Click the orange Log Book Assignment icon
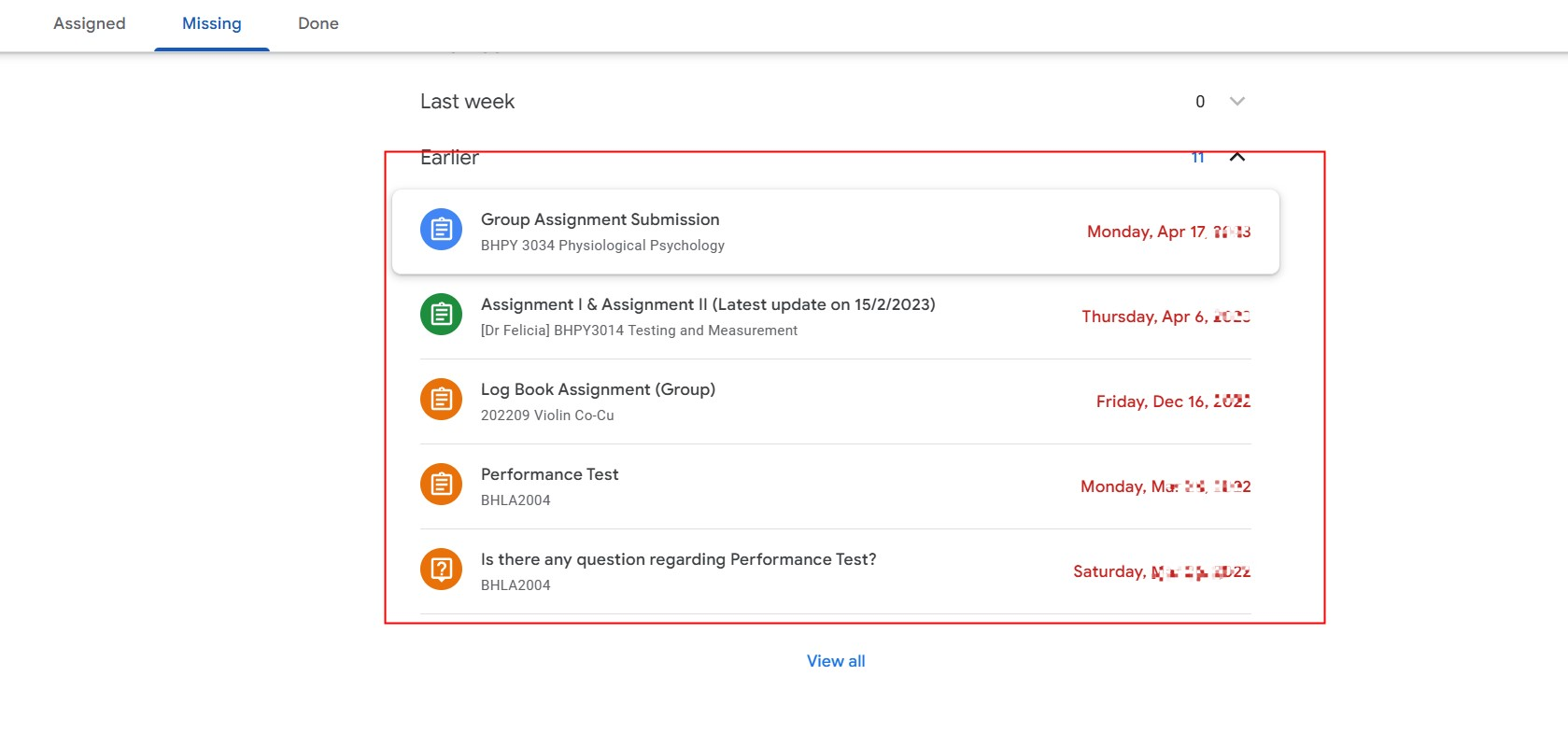This screenshot has width=1568, height=732. point(442,400)
